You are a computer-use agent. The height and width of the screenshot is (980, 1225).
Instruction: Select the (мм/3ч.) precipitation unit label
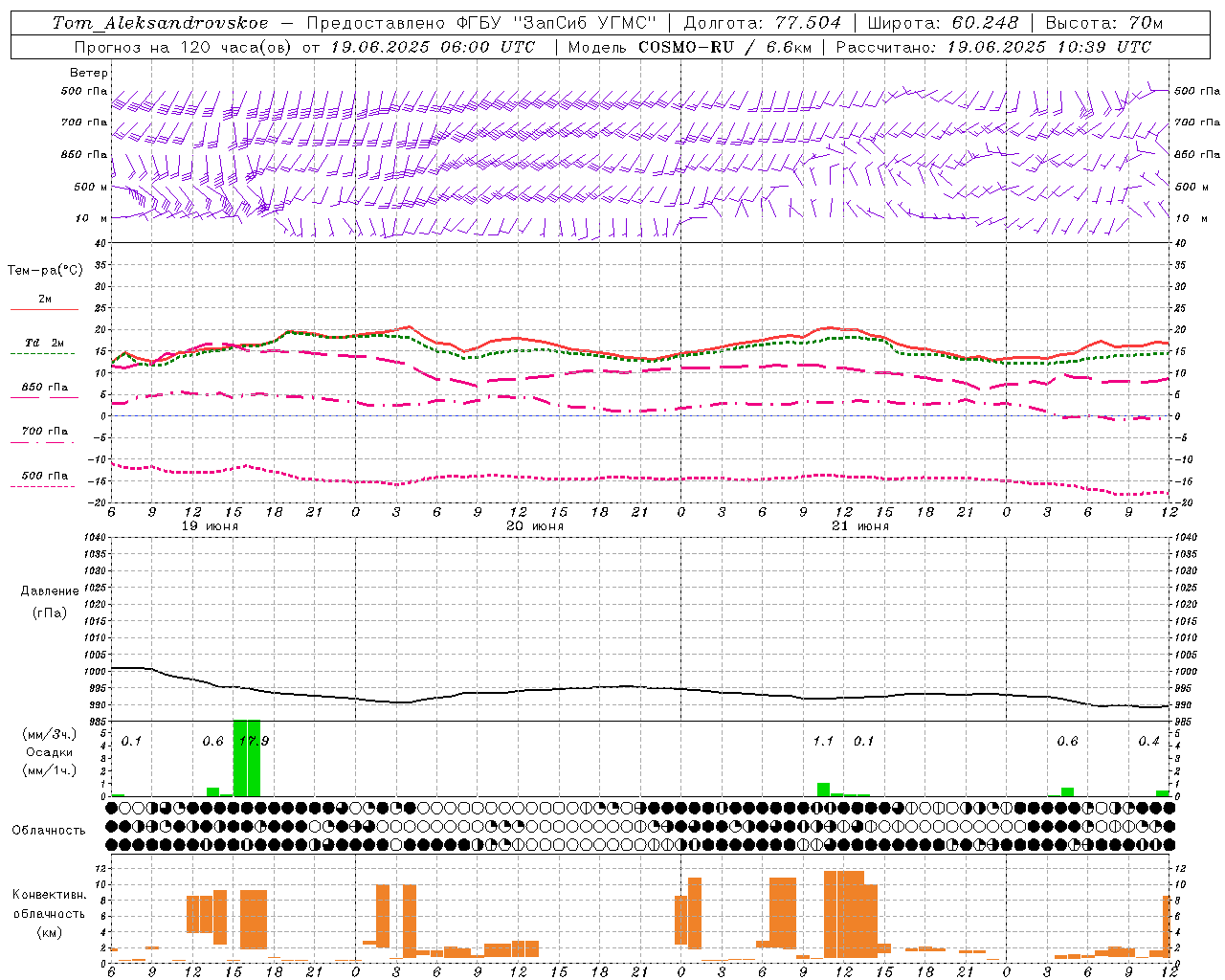point(49,734)
